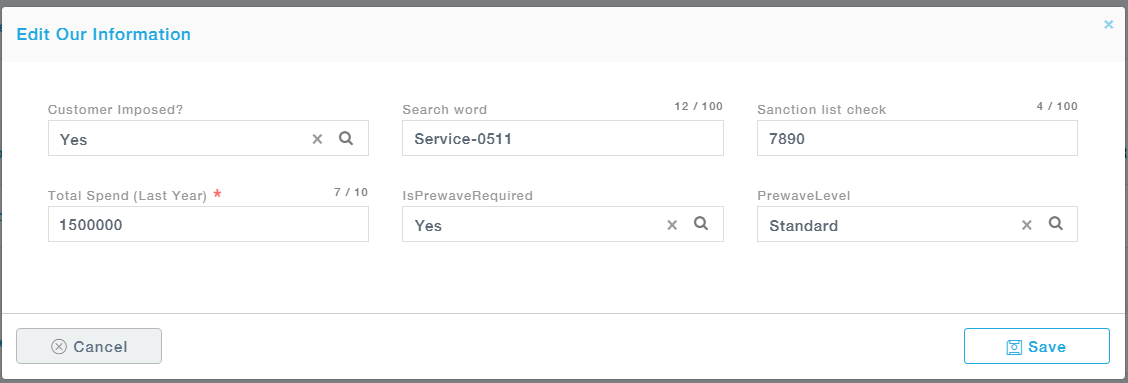Focus the Total Spend (Last Year) field

(208, 224)
